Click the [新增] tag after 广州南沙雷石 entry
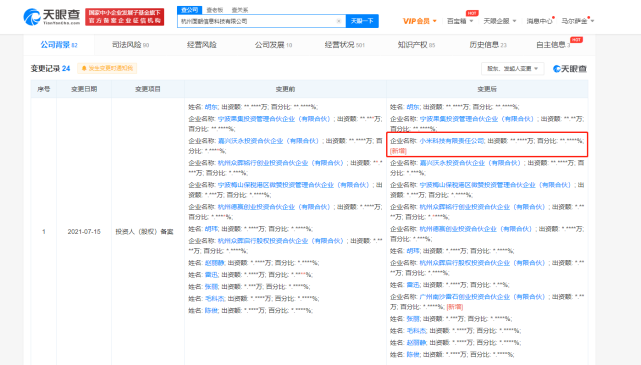The image size is (641, 365). pos(455,307)
